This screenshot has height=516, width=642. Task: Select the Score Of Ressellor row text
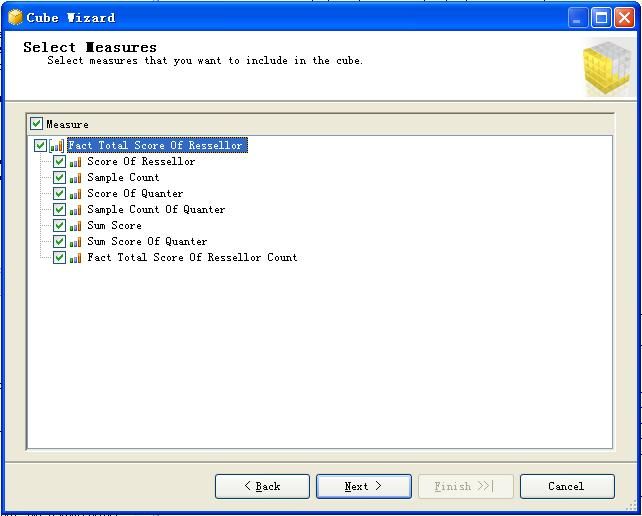[x=141, y=161]
